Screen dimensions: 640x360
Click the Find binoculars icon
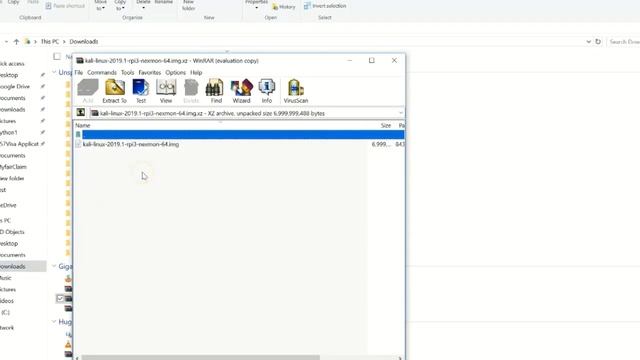pos(216,91)
